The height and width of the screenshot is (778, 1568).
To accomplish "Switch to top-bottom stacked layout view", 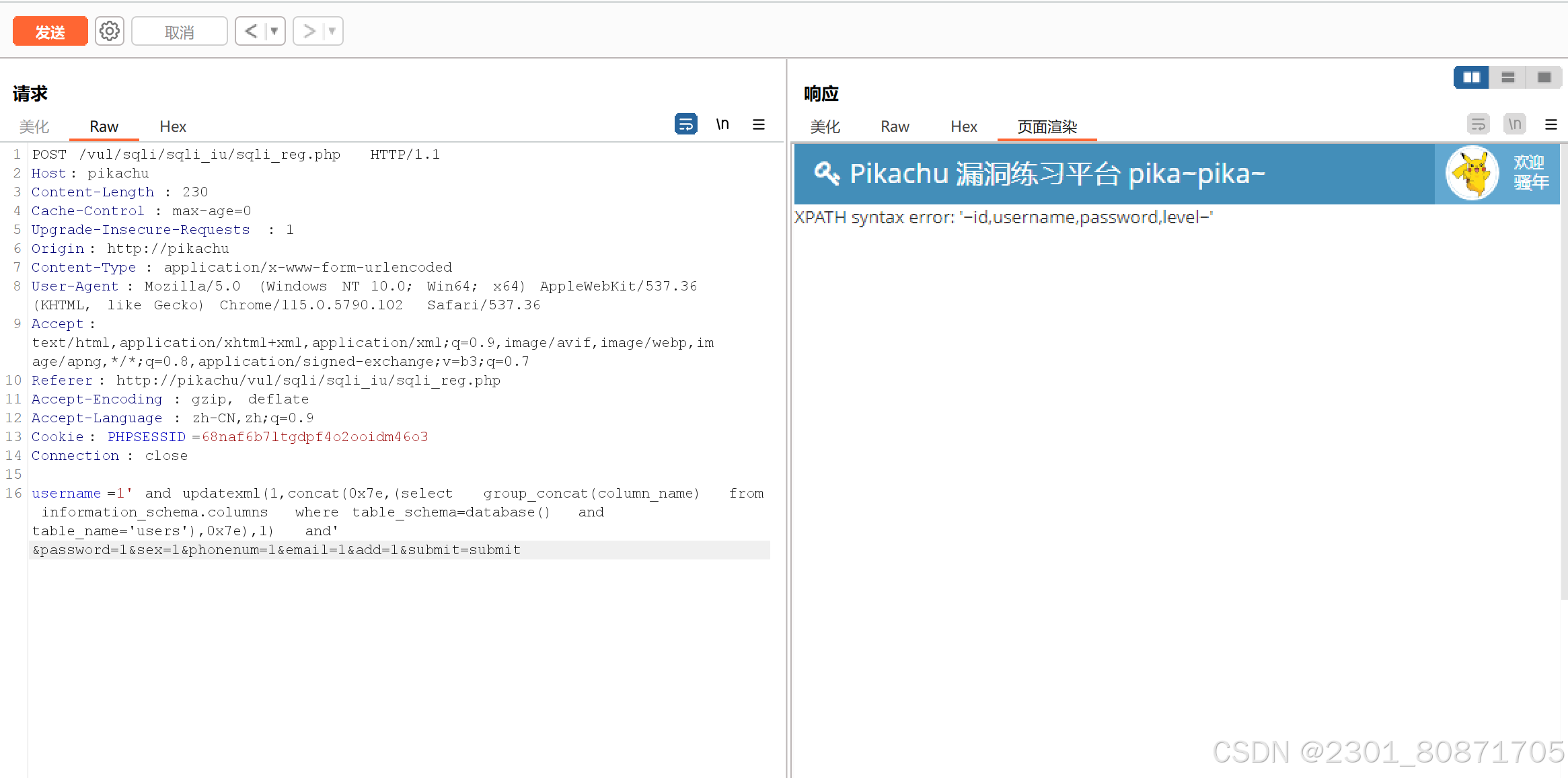I will 1507,77.
